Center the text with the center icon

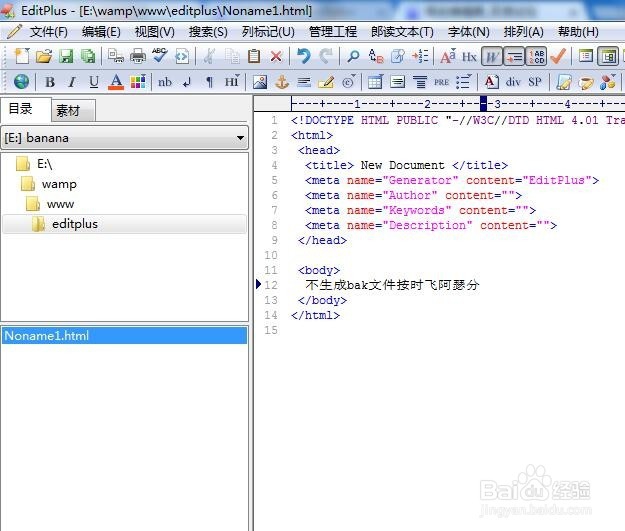420,82
